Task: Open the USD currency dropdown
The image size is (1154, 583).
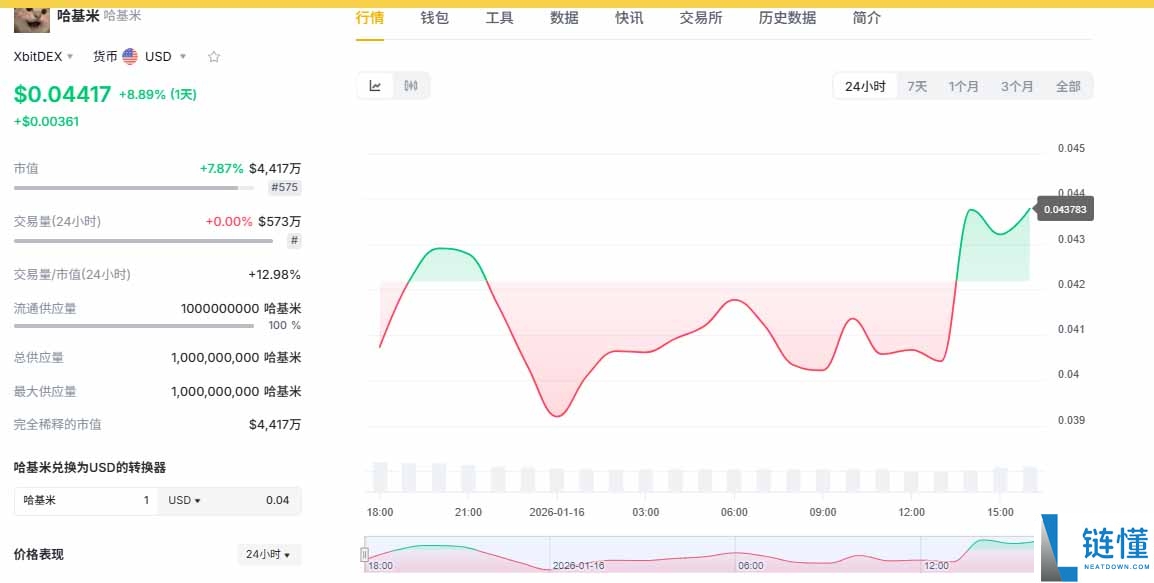Action: point(165,57)
